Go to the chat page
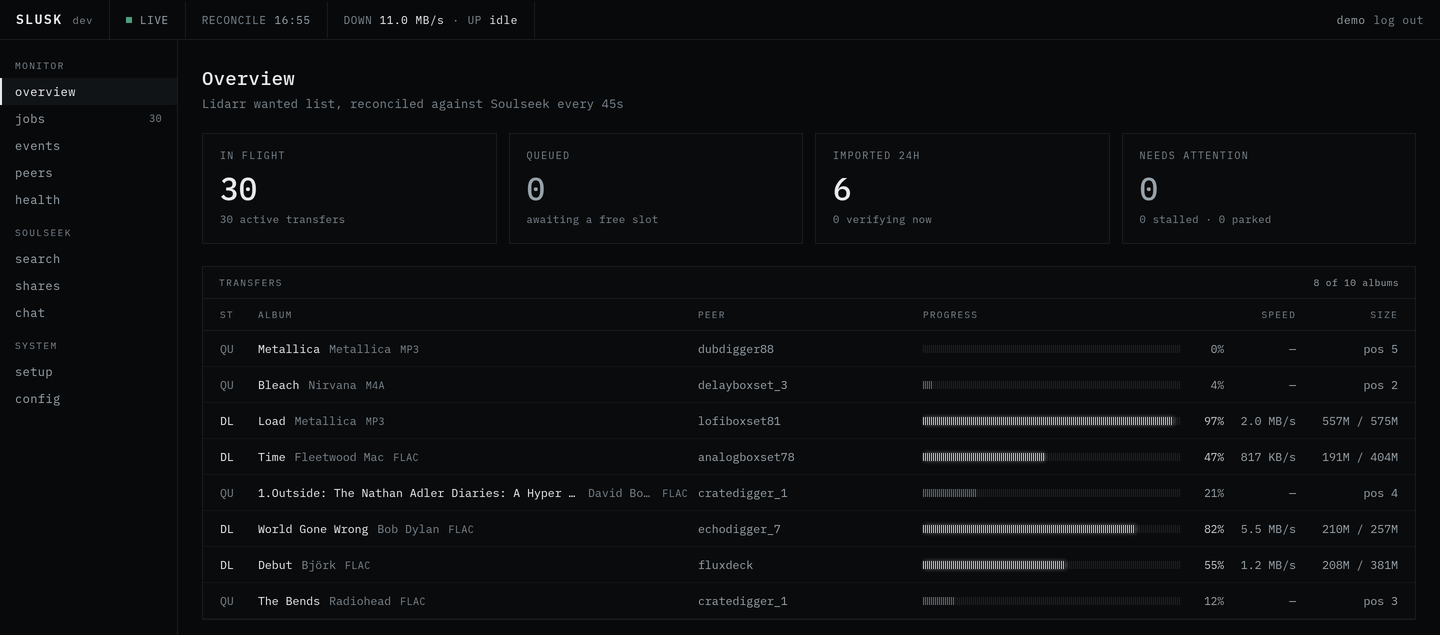The height and width of the screenshot is (635, 1440). coord(88,313)
